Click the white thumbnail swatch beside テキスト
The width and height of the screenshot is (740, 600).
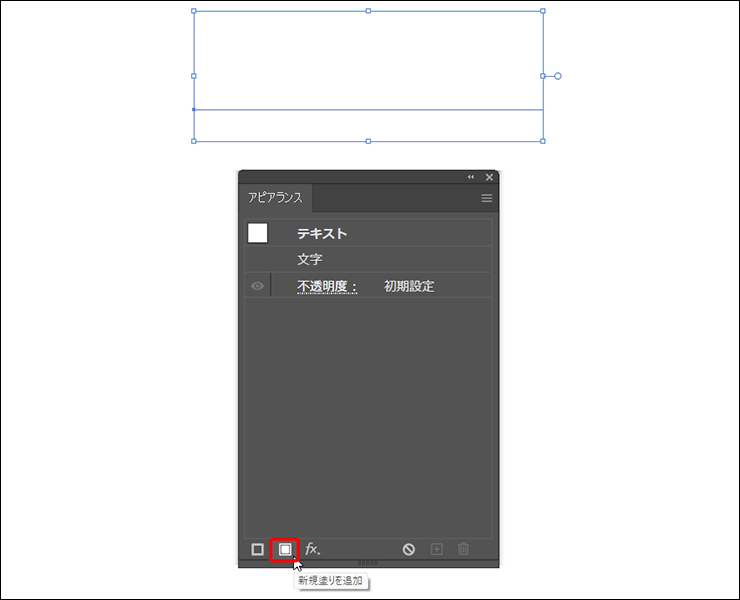(258, 233)
